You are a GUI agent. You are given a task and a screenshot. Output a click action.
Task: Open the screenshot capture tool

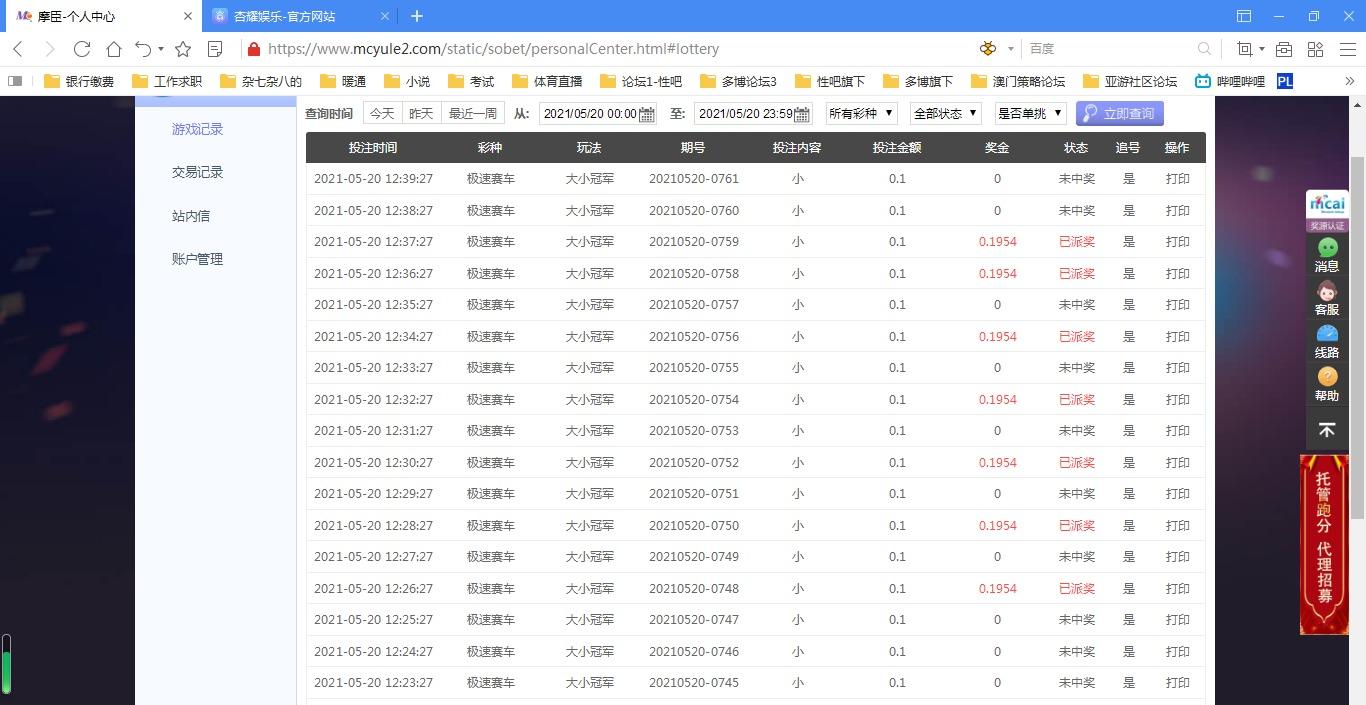[1244, 49]
